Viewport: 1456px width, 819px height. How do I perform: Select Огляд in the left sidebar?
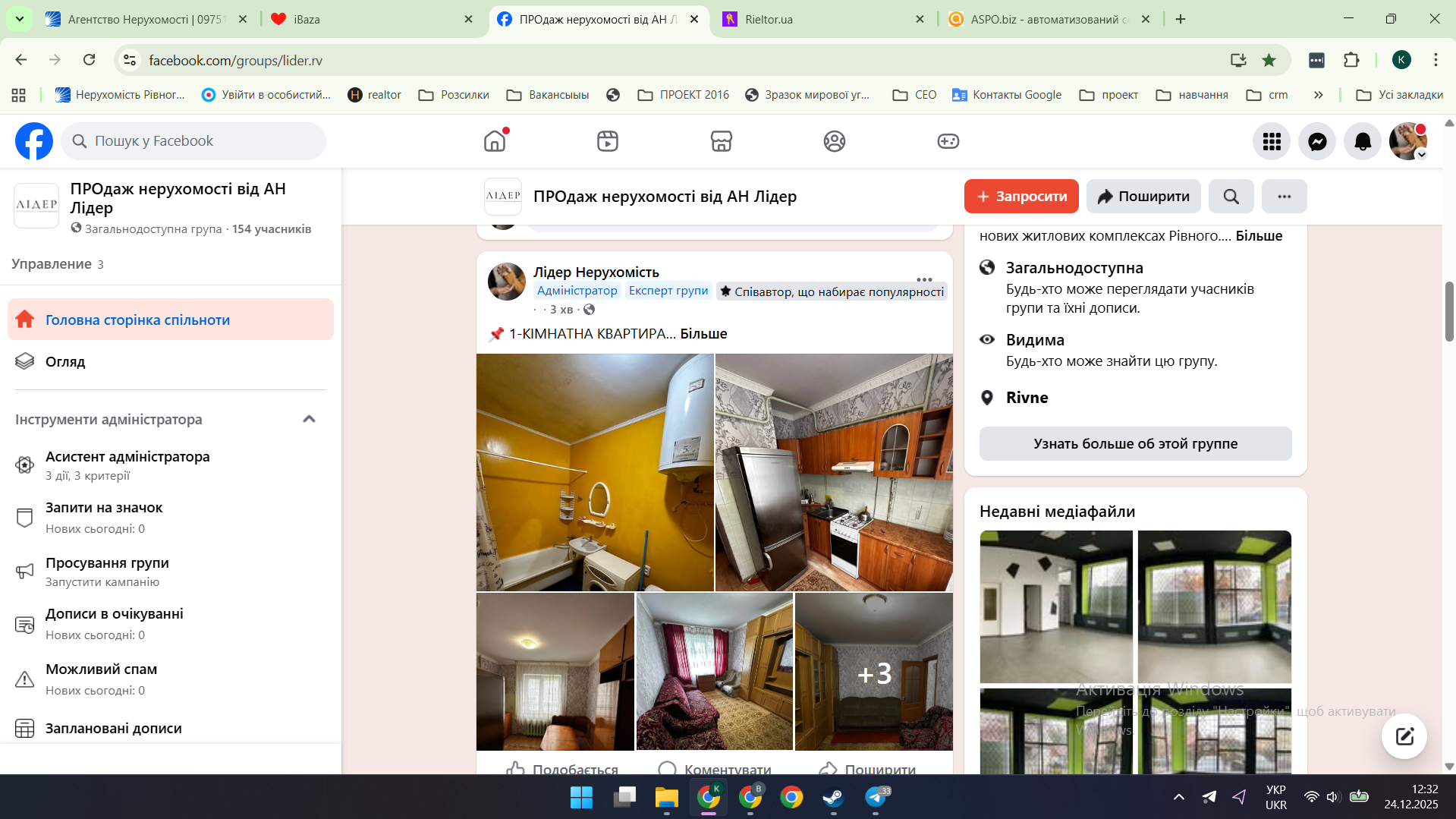(65, 362)
